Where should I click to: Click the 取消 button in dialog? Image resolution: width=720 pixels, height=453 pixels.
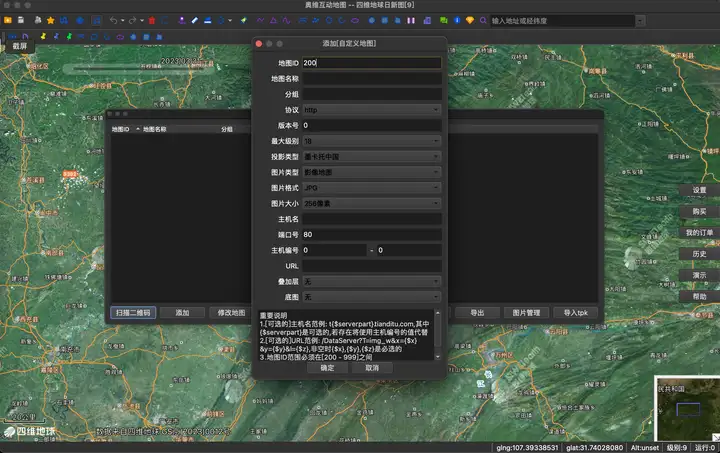point(372,368)
